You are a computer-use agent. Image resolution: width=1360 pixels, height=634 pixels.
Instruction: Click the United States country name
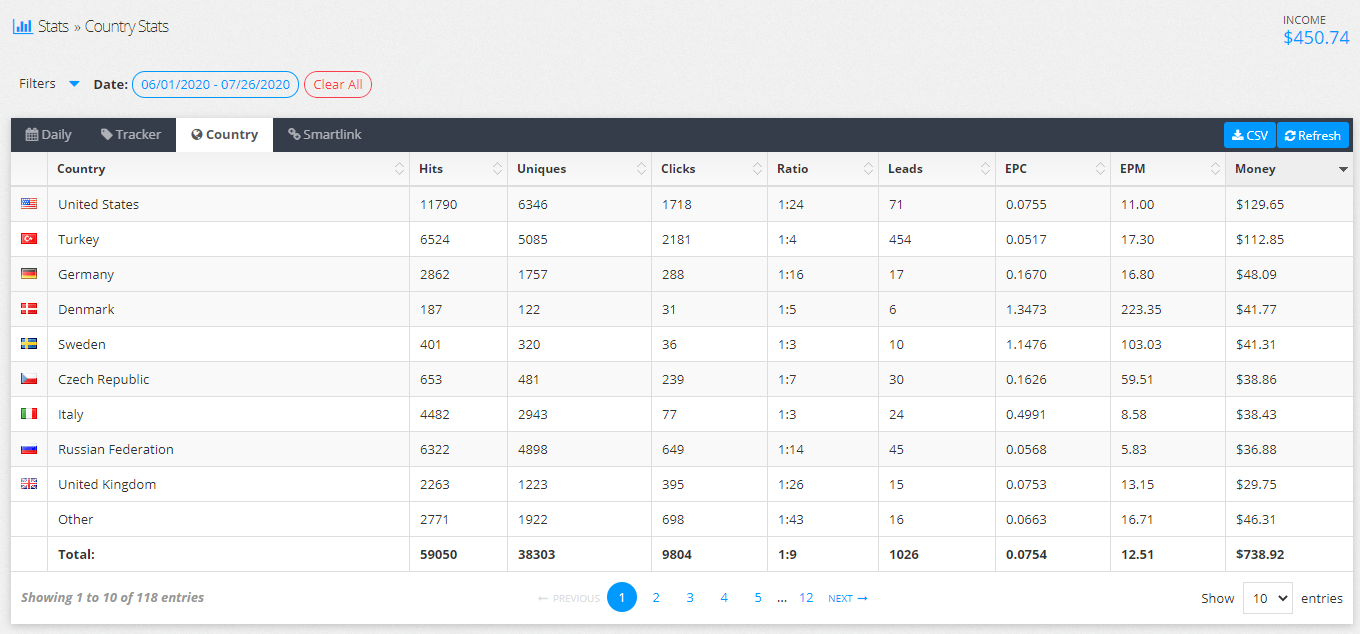click(98, 204)
